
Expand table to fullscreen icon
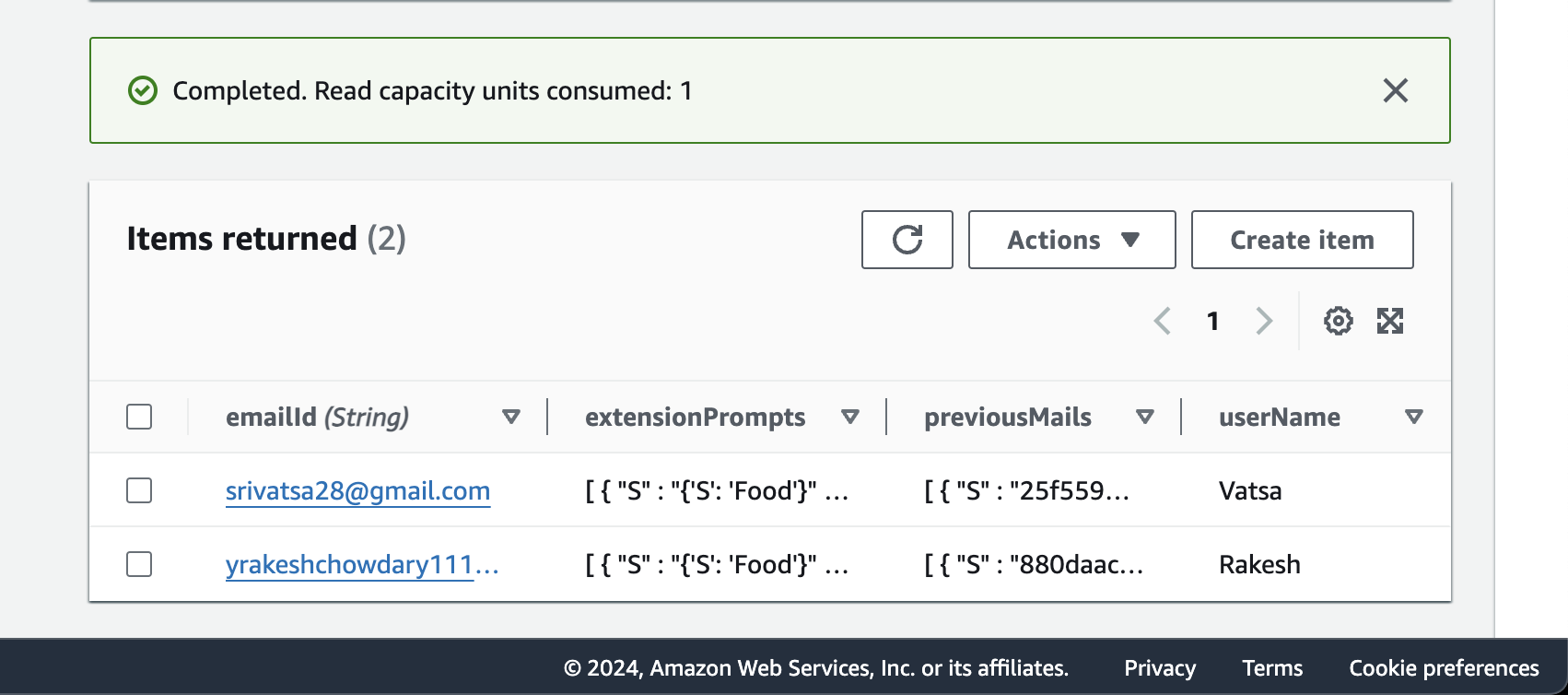click(x=1389, y=321)
